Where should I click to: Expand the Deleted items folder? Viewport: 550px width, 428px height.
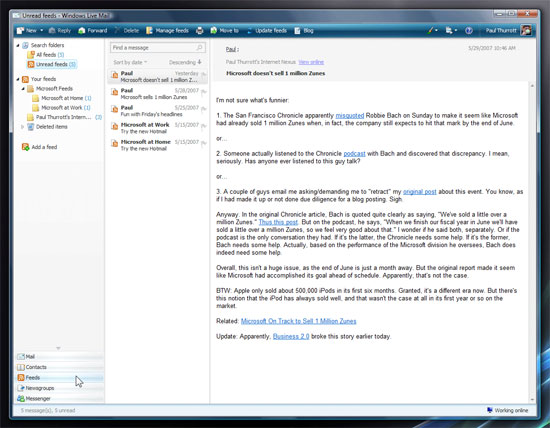22,127
